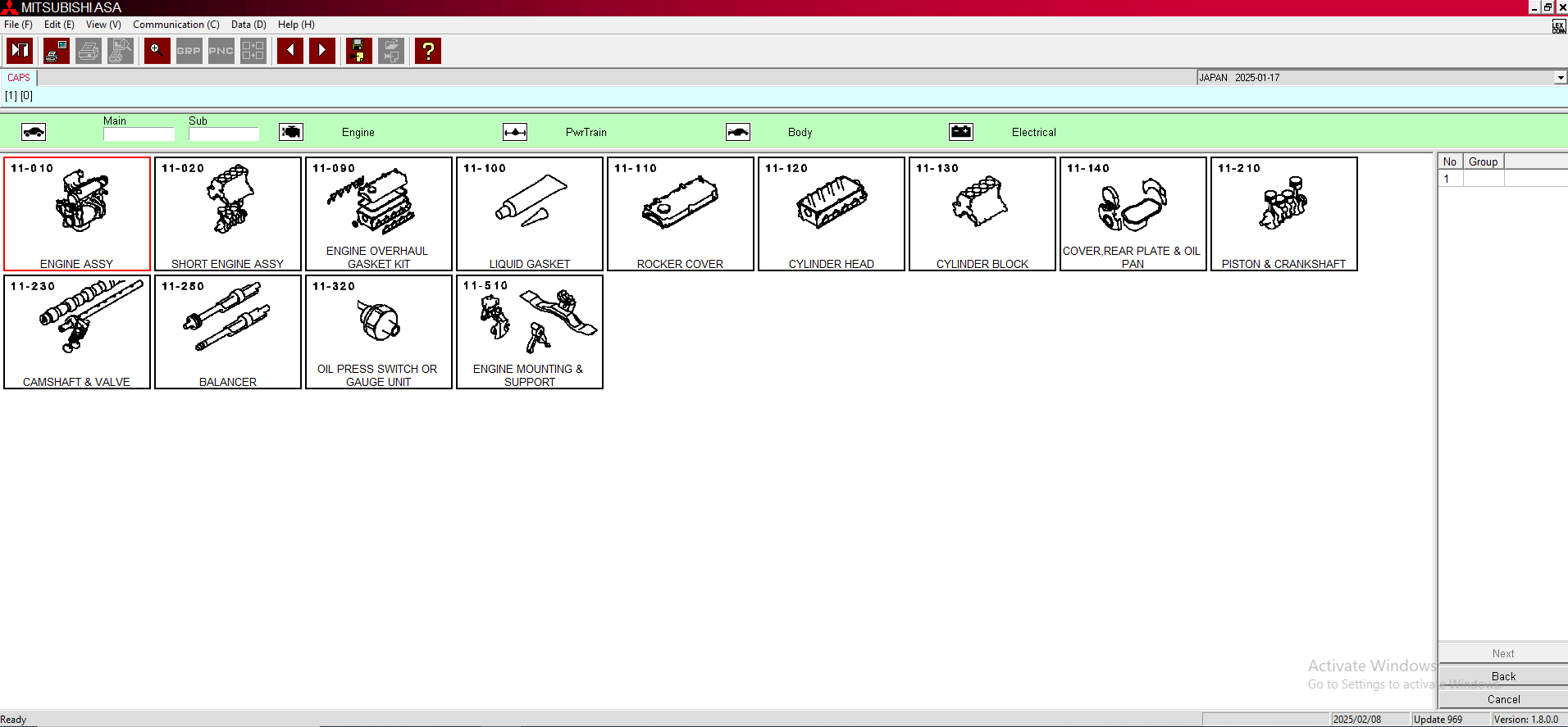Select row 1 in the group list

(1502, 179)
